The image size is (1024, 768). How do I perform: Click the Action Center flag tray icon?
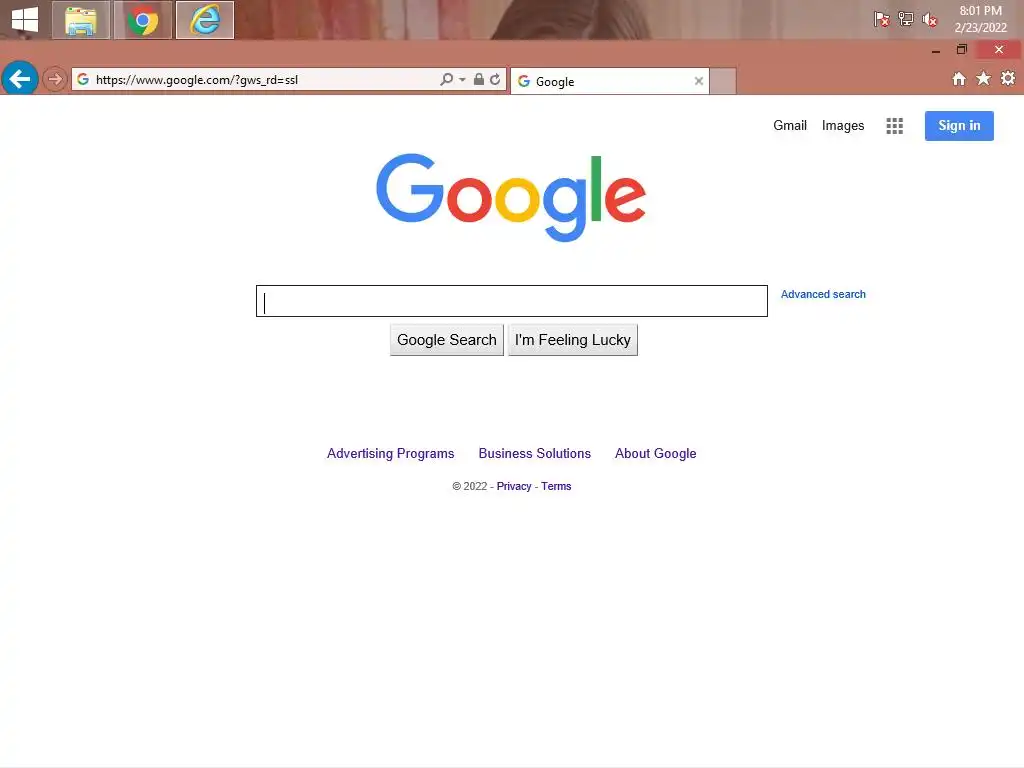(882, 20)
